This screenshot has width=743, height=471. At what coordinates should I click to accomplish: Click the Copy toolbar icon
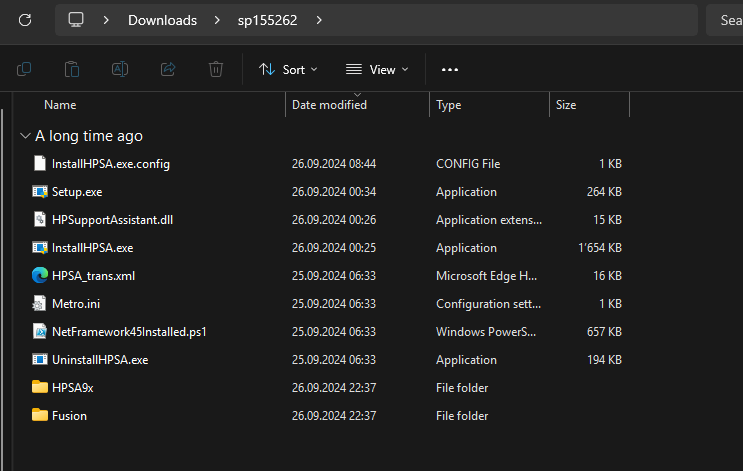[24, 69]
